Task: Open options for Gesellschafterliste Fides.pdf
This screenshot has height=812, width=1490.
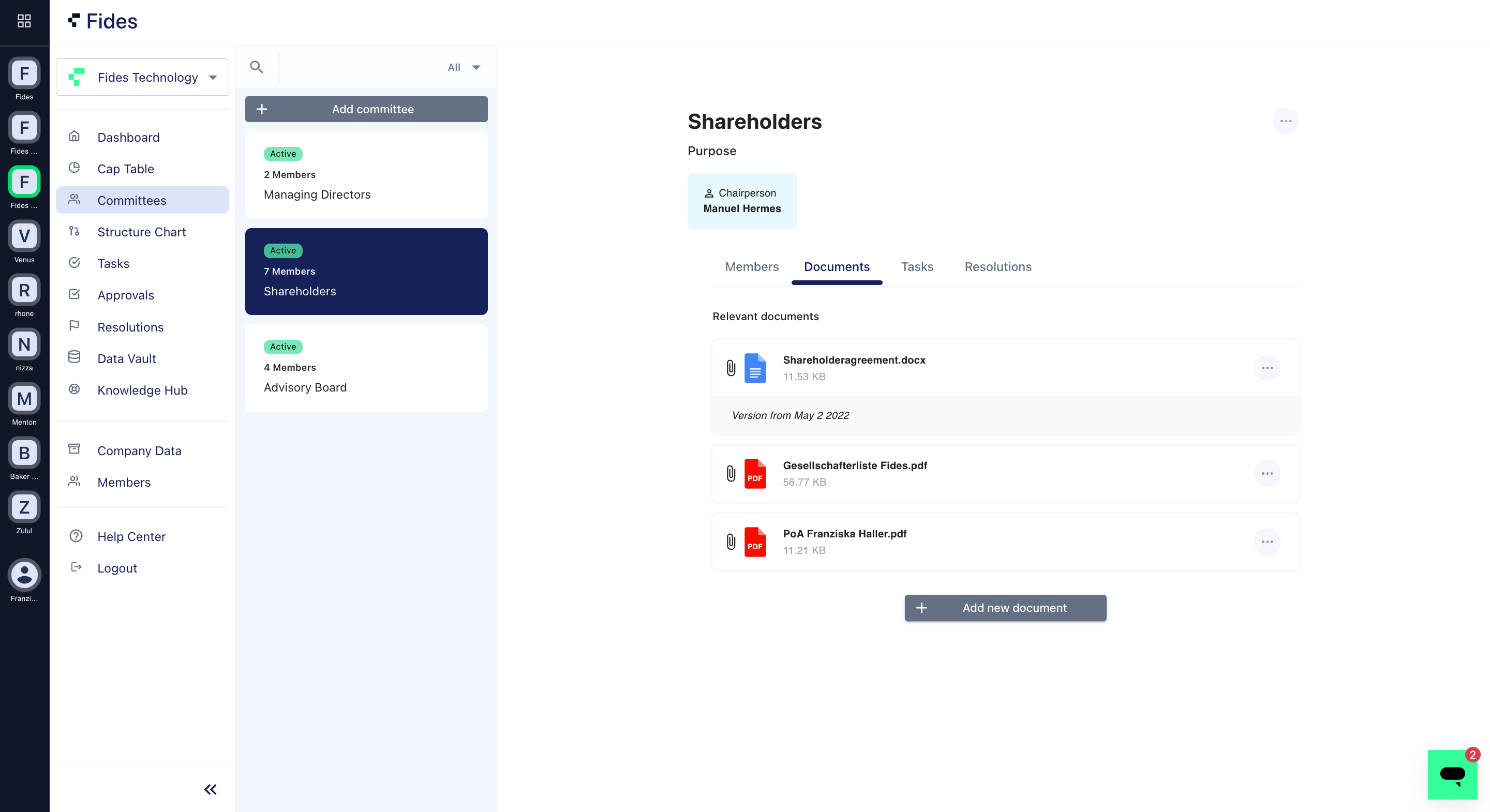Action: [x=1267, y=473]
